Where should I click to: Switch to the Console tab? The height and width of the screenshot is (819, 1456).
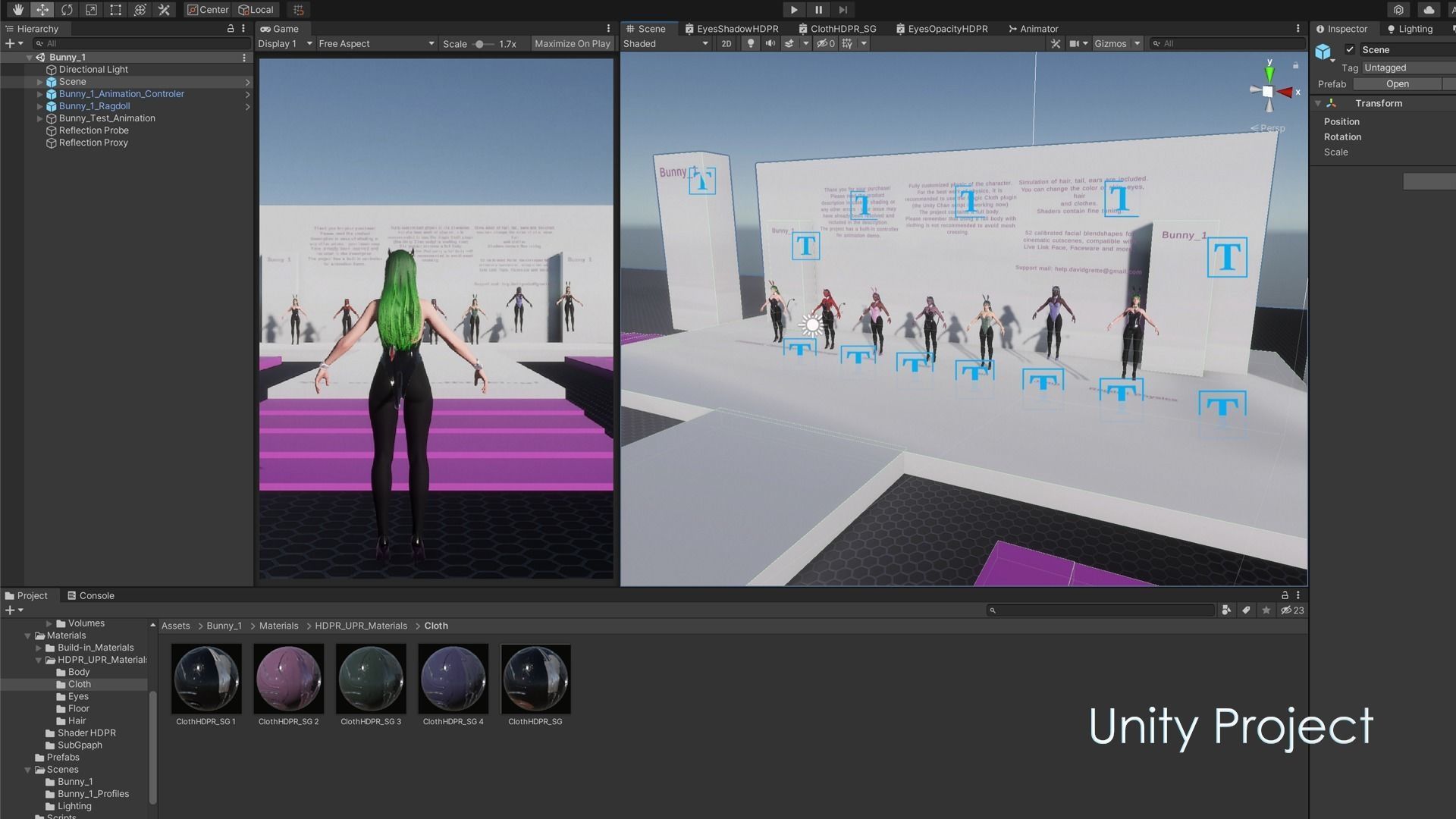[x=91, y=595]
